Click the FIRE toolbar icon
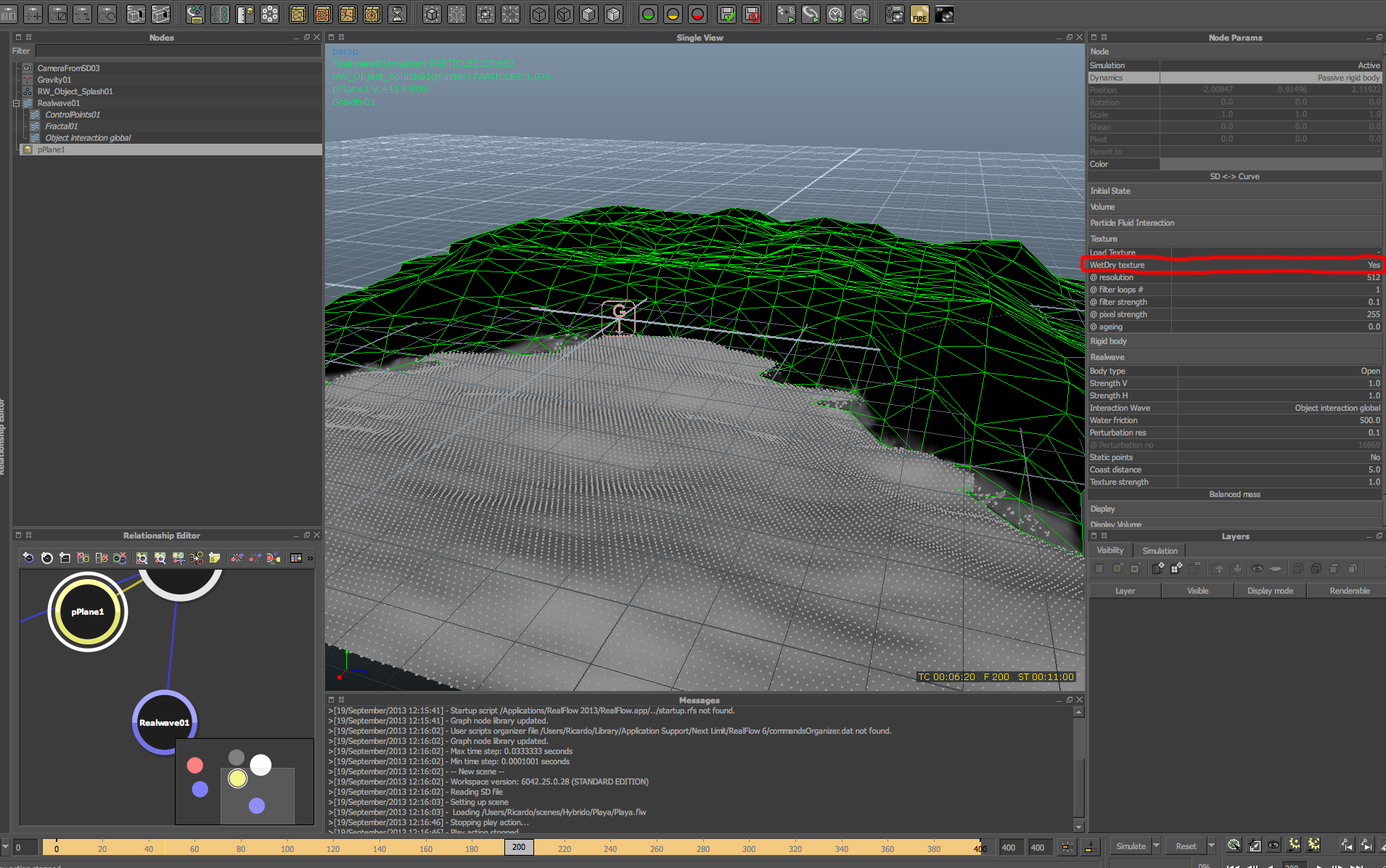 [x=919, y=15]
